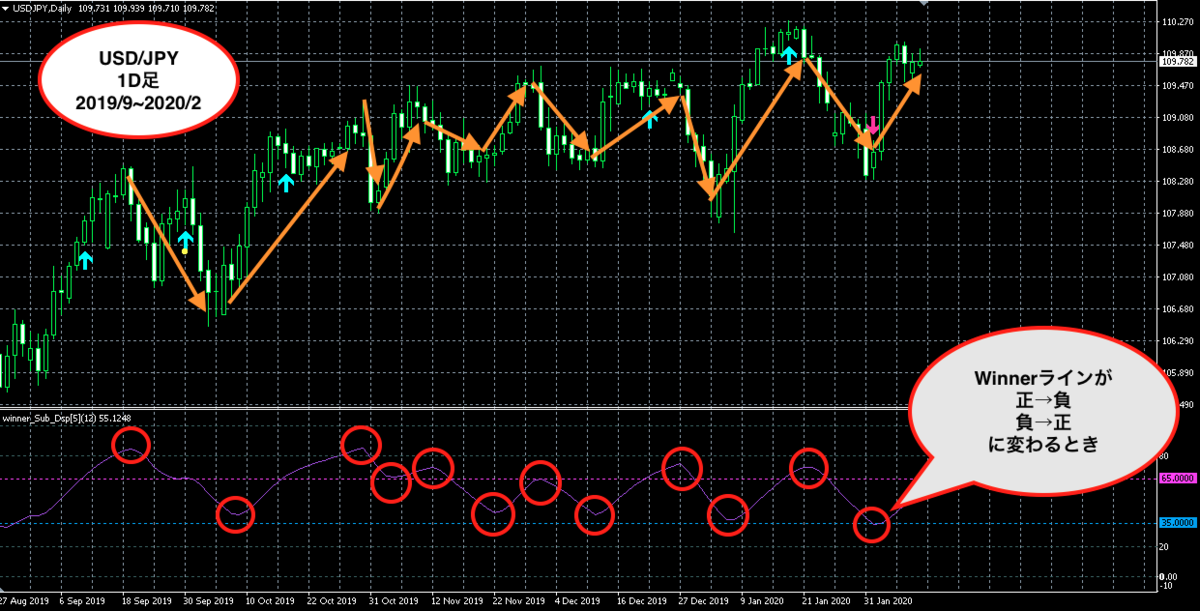Click the blue 35.0000 level tag
This screenshot has width=1200, height=611.
click(1178, 522)
